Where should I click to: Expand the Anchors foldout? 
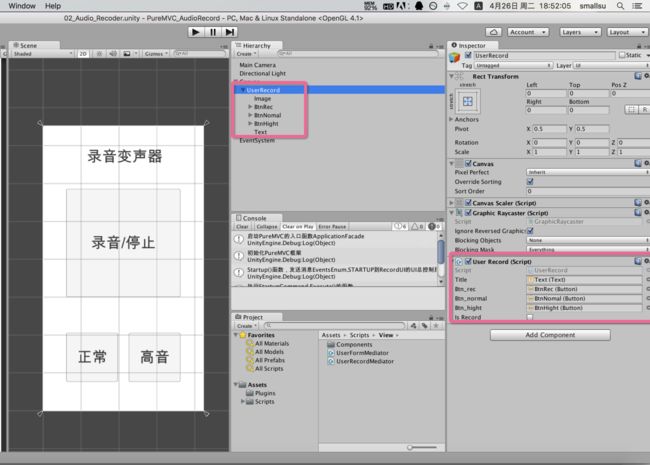coord(451,119)
